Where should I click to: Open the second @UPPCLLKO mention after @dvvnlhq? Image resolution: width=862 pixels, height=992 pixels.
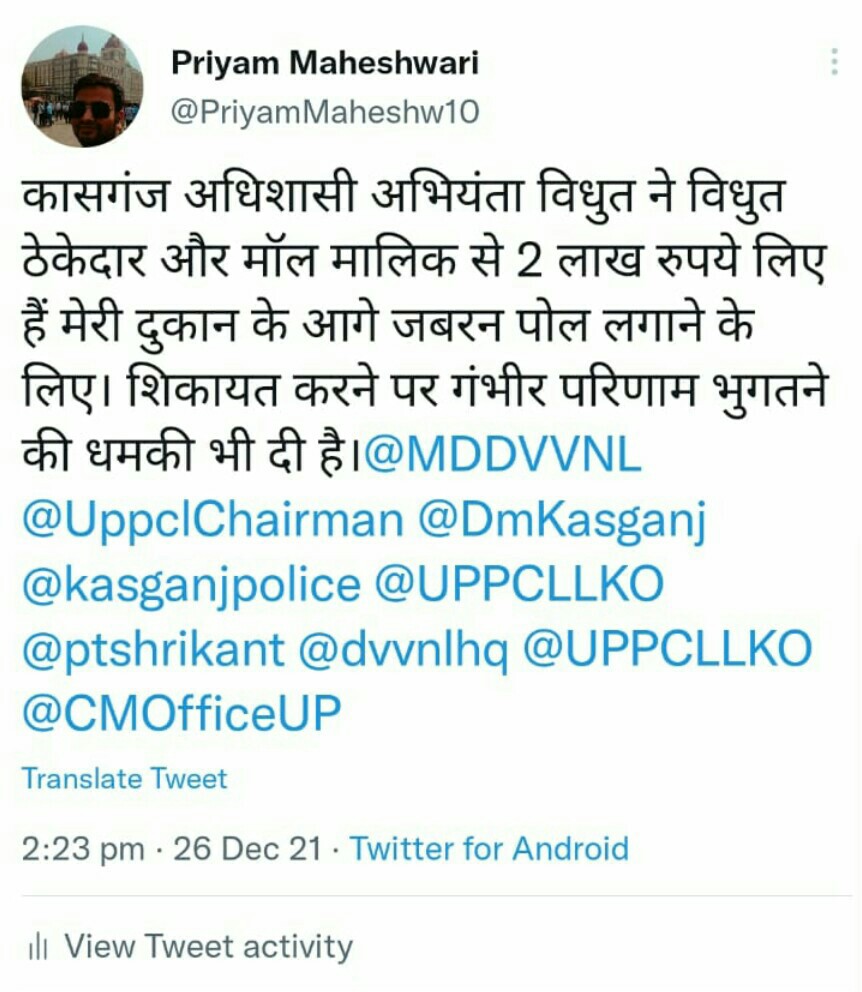(x=668, y=648)
